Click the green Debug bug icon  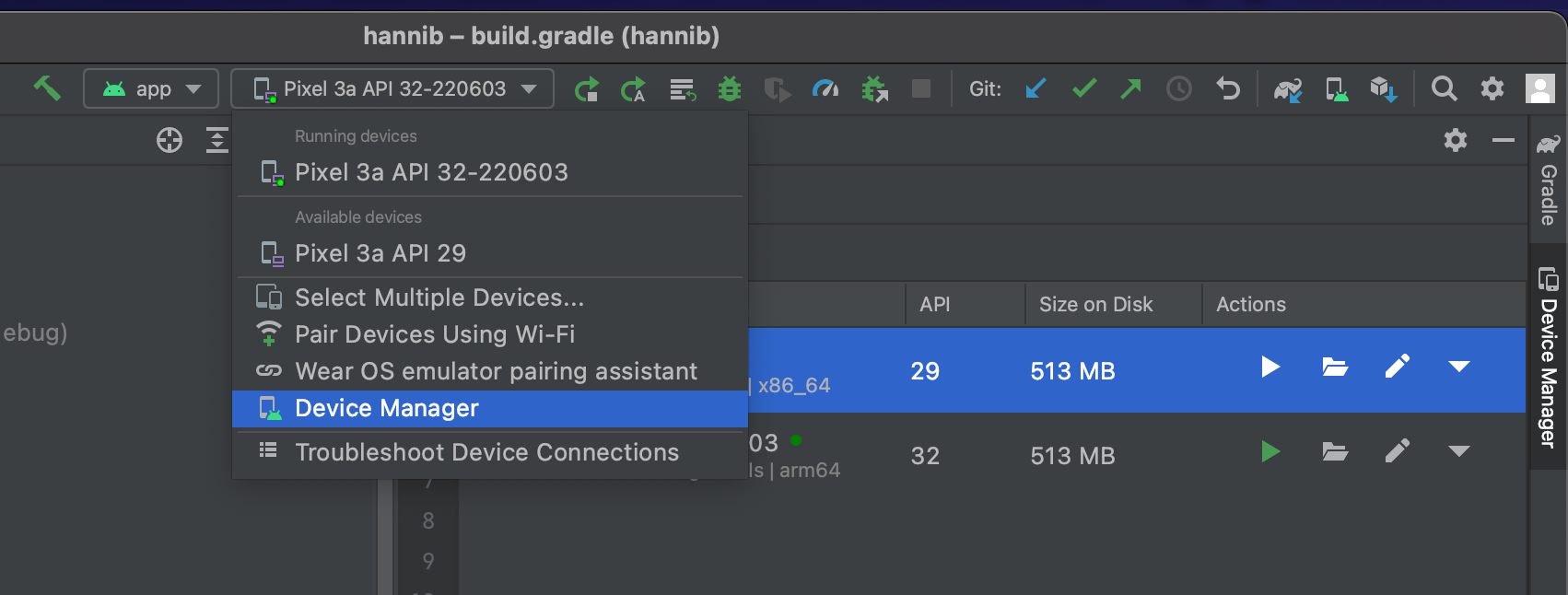point(730,88)
